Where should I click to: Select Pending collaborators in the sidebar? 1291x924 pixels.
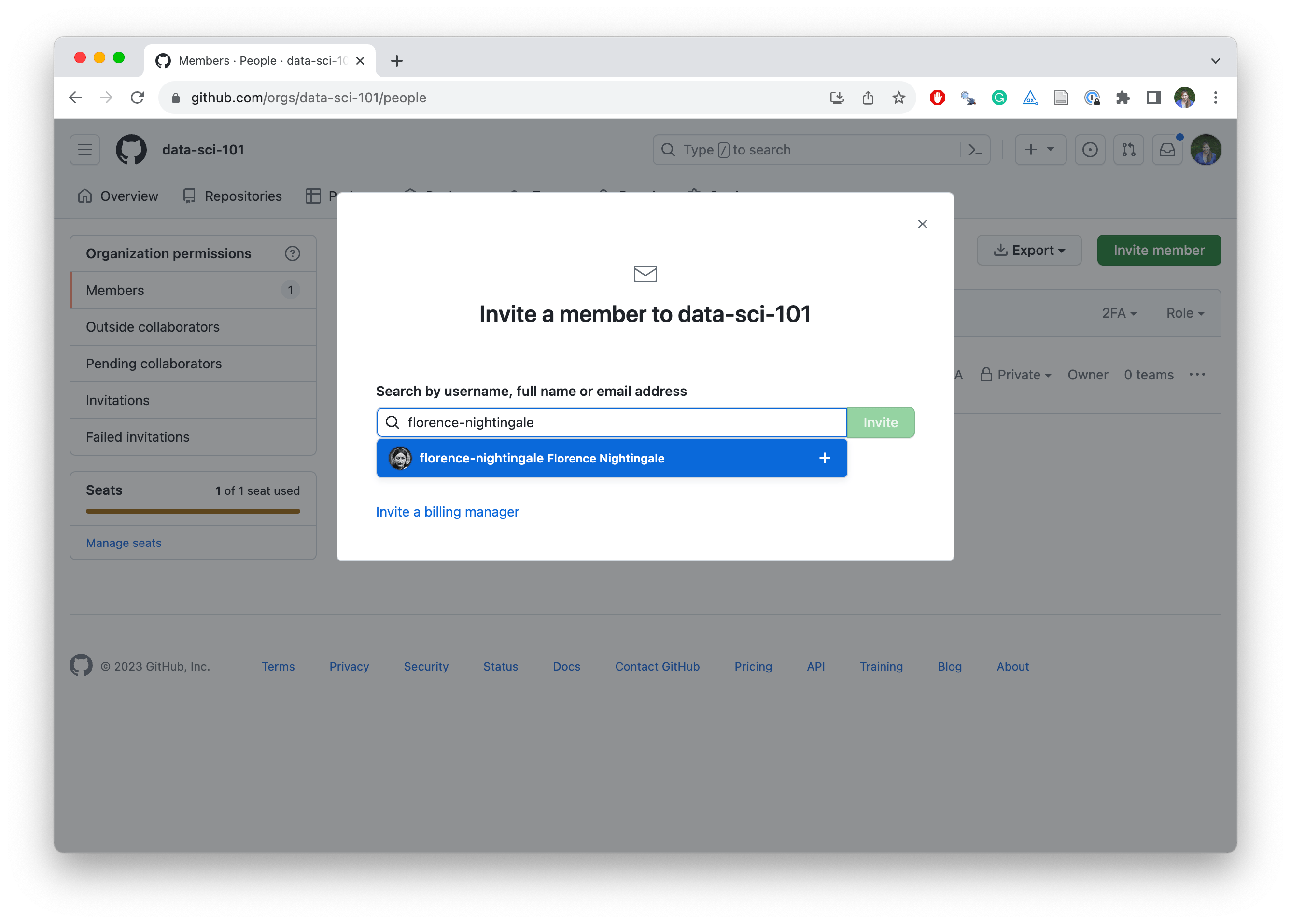tap(154, 363)
